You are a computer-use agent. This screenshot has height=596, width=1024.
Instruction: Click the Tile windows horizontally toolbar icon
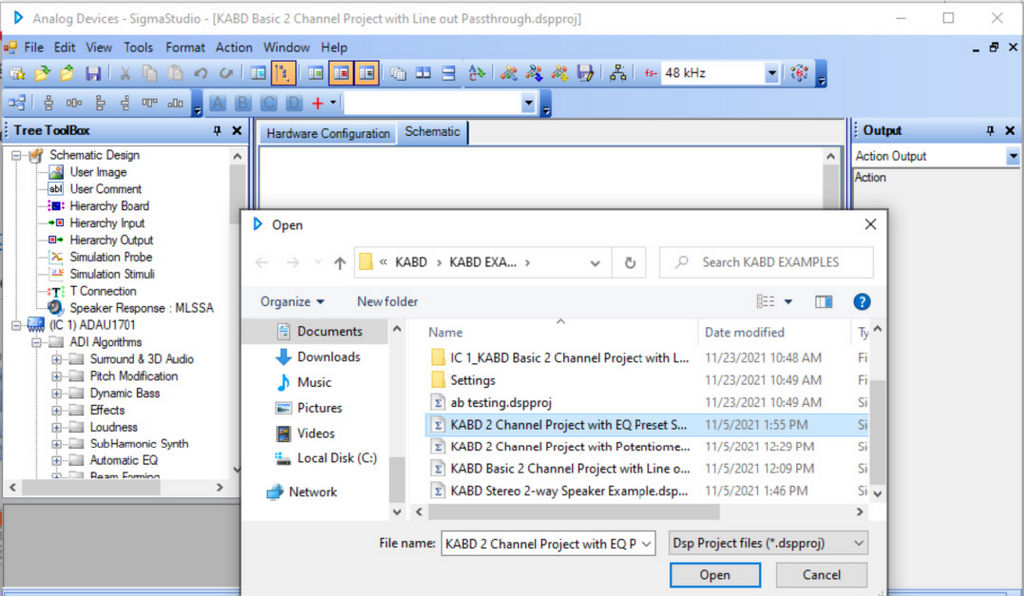pos(449,73)
